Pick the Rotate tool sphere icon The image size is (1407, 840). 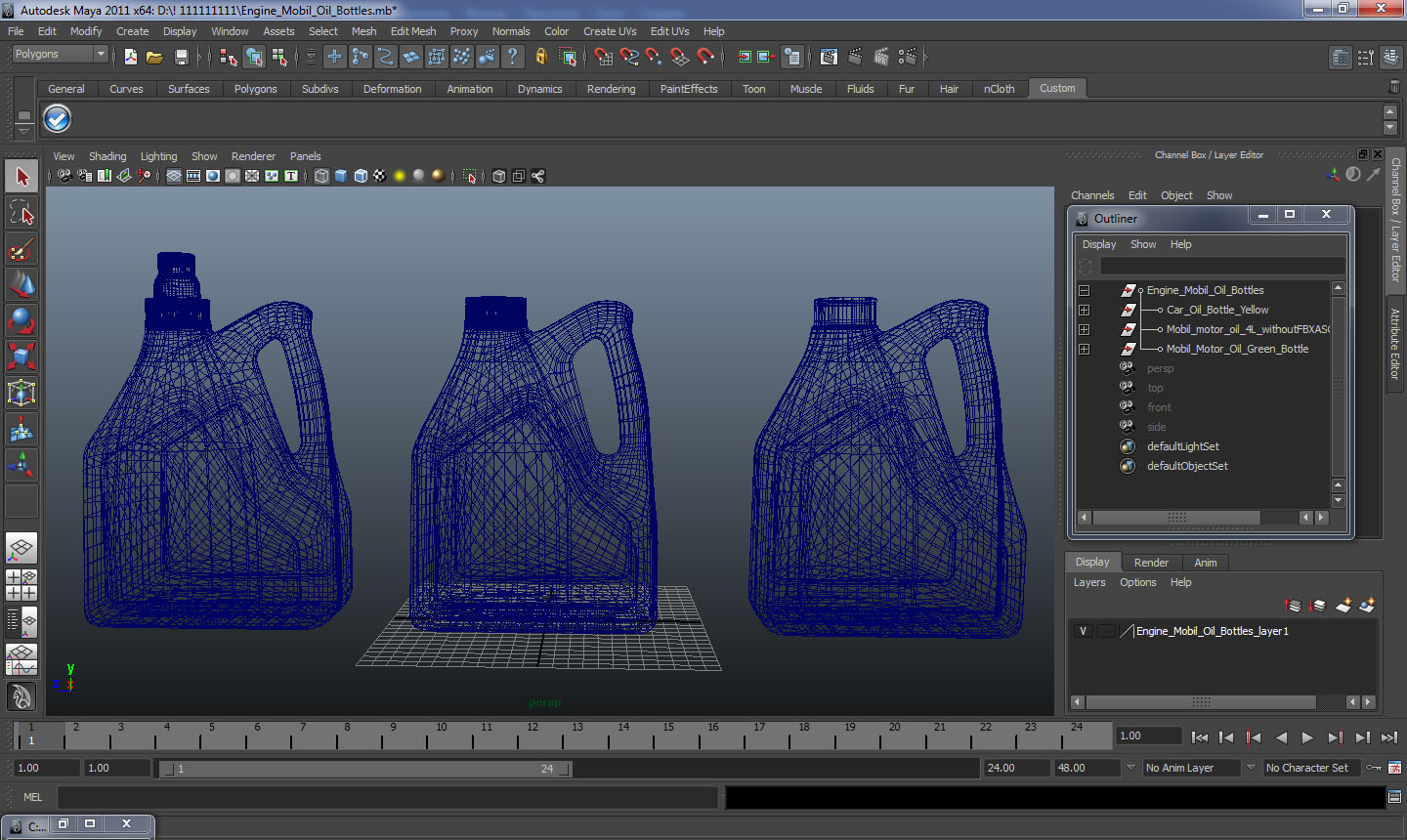(21, 319)
